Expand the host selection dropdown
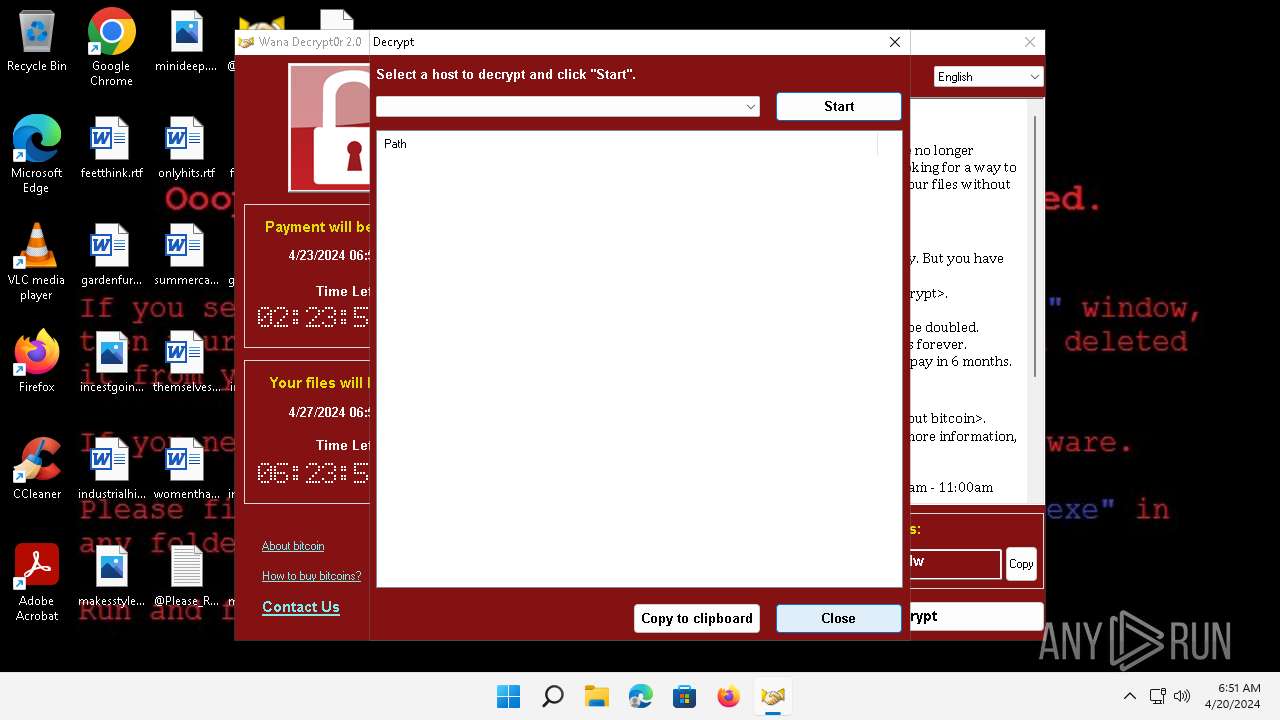Image resolution: width=1280 pixels, height=720 pixels. pyautogui.click(x=750, y=107)
